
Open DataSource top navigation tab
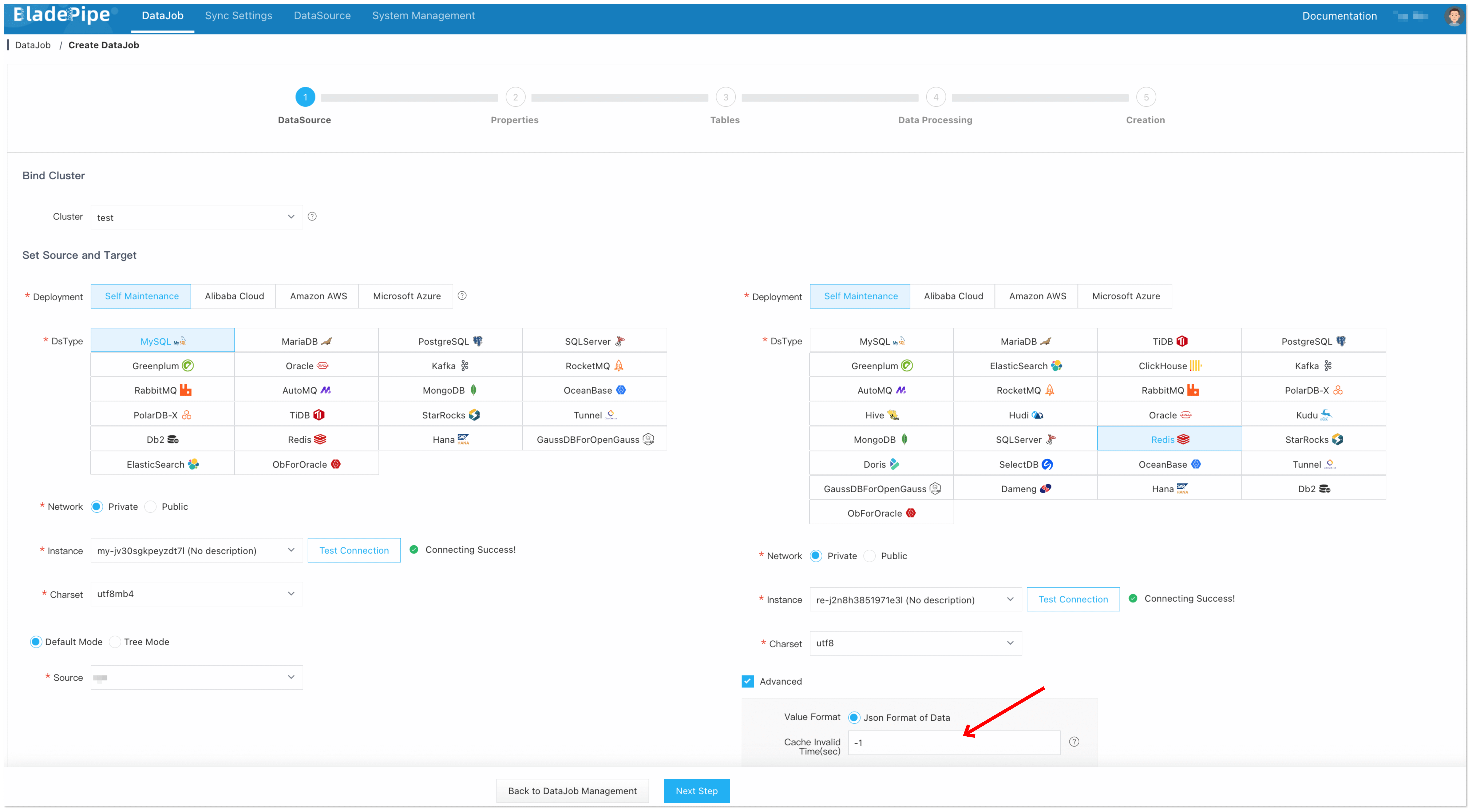click(x=322, y=16)
